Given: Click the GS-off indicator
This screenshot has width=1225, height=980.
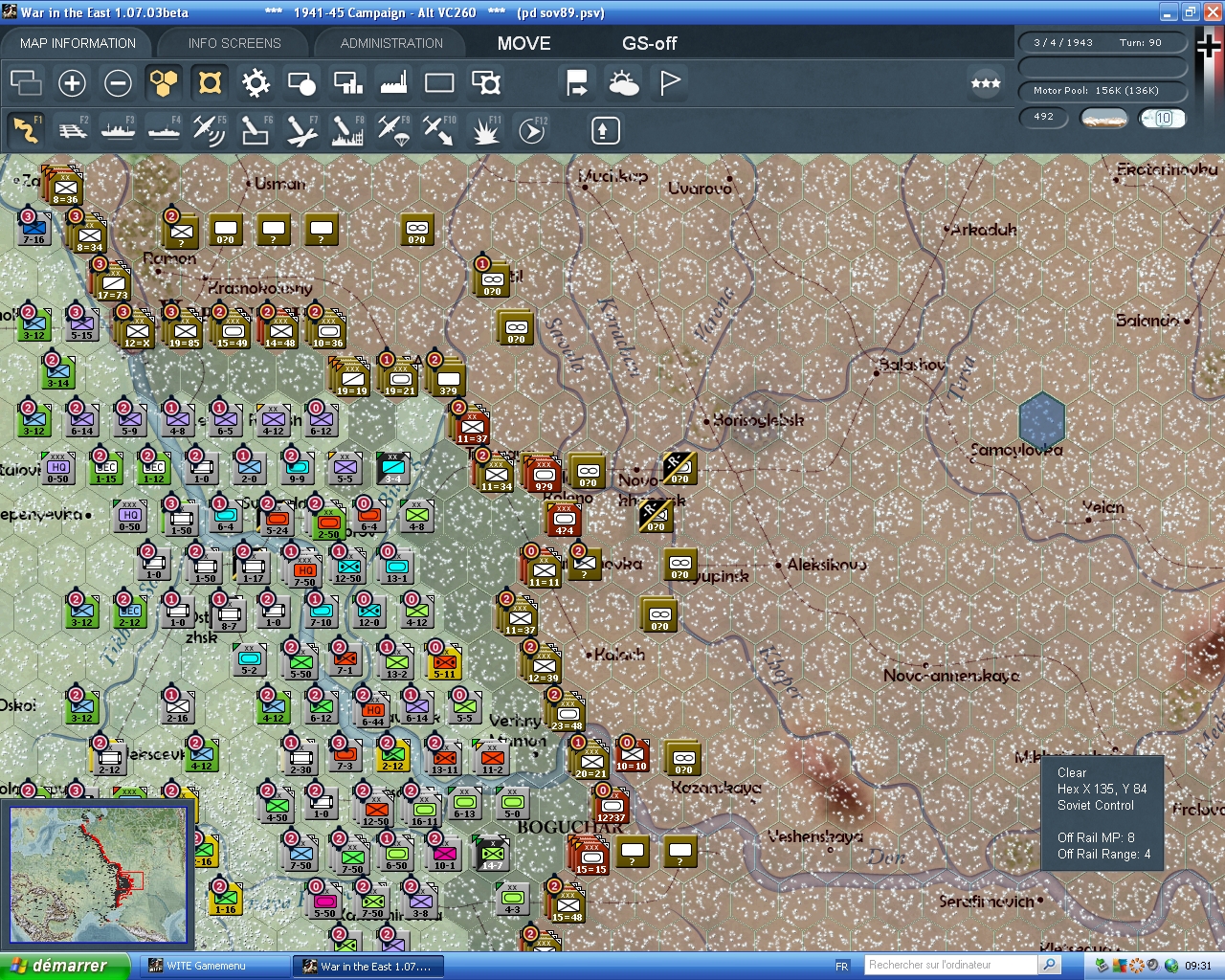Looking at the screenshot, I should [649, 43].
